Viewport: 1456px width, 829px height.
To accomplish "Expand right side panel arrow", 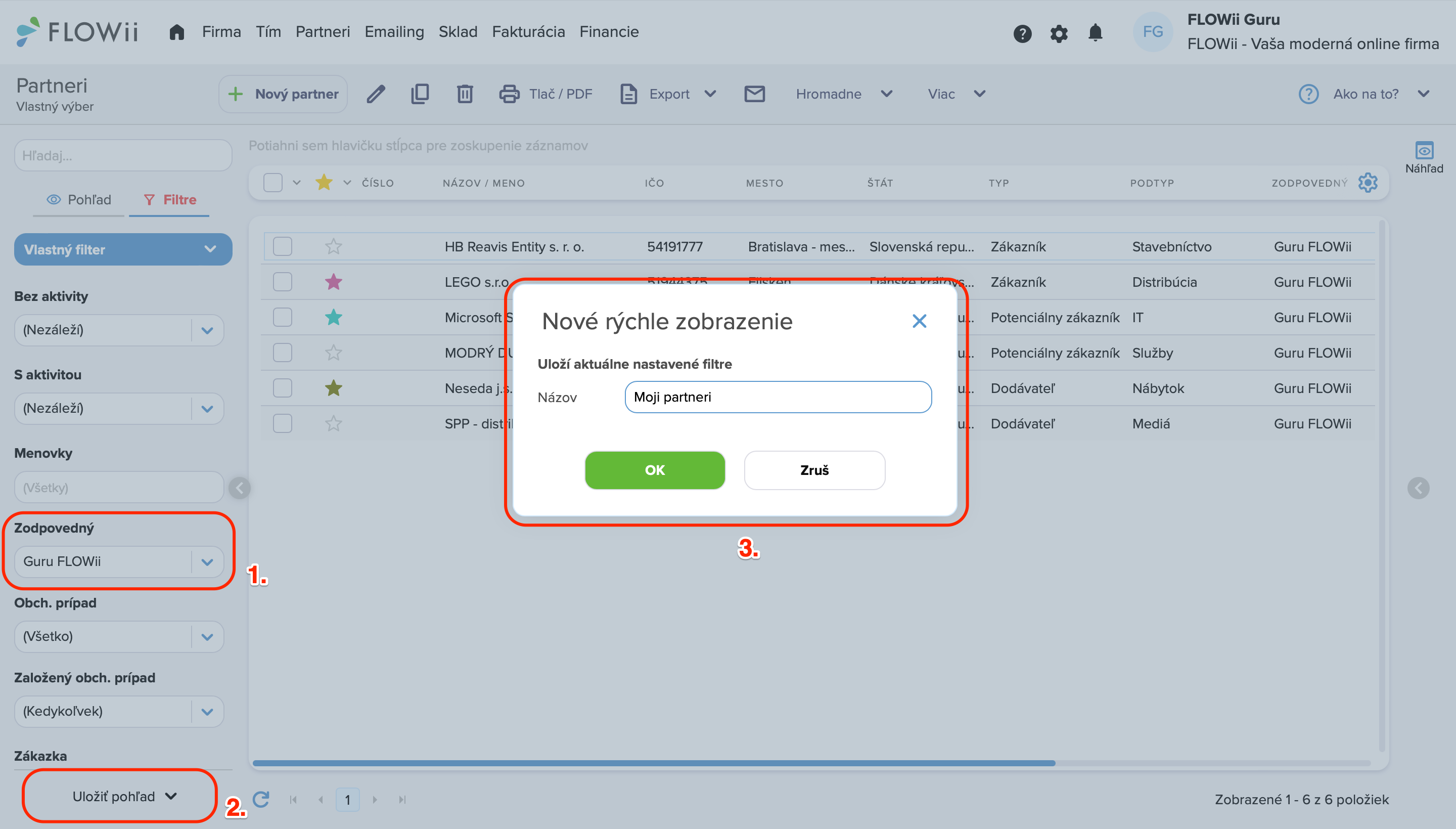I will tap(1418, 488).
